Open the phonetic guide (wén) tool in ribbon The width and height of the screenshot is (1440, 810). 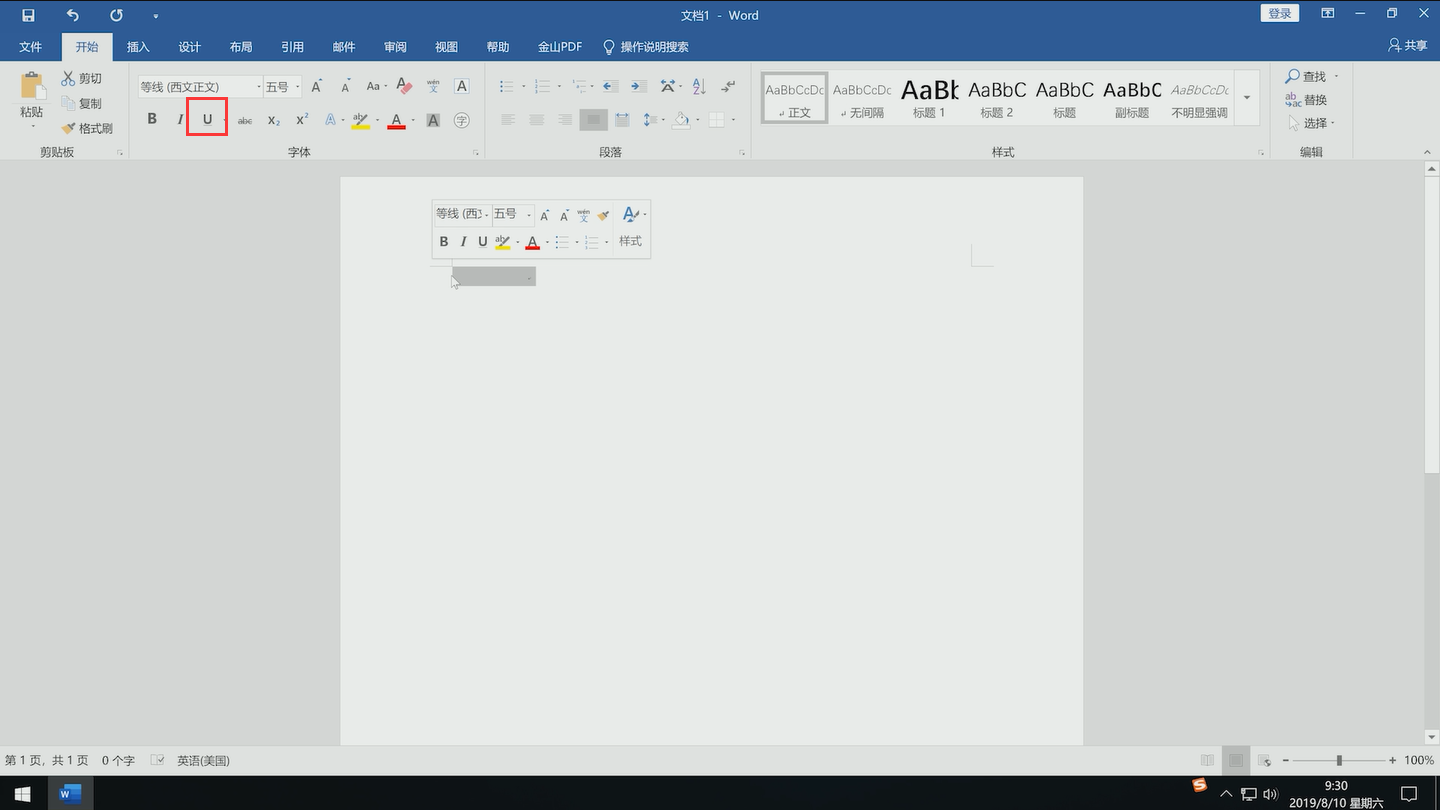tap(433, 87)
